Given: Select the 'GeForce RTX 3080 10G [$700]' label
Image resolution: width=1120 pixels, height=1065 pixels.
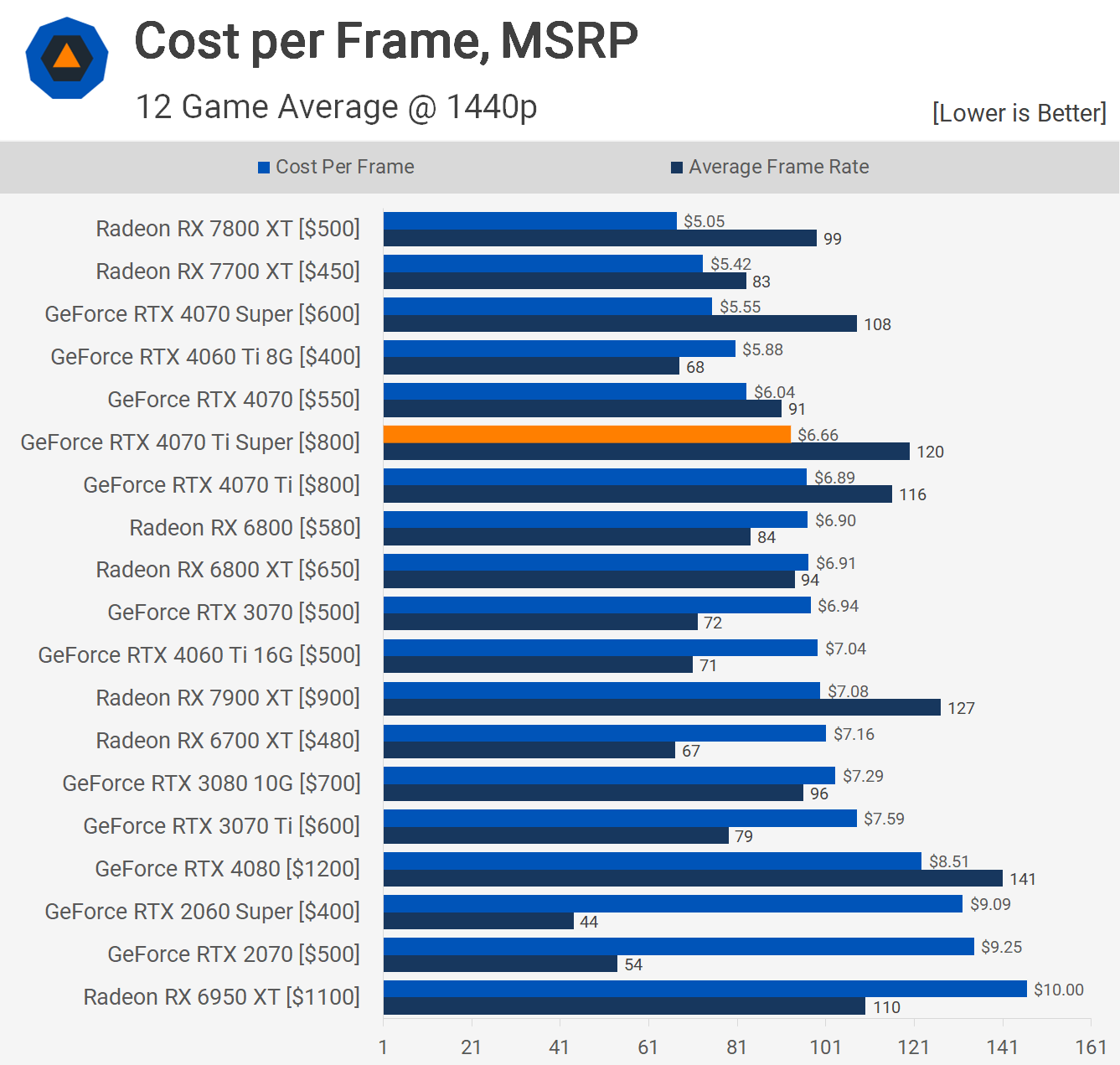Looking at the screenshot, I should click(211, 783).
